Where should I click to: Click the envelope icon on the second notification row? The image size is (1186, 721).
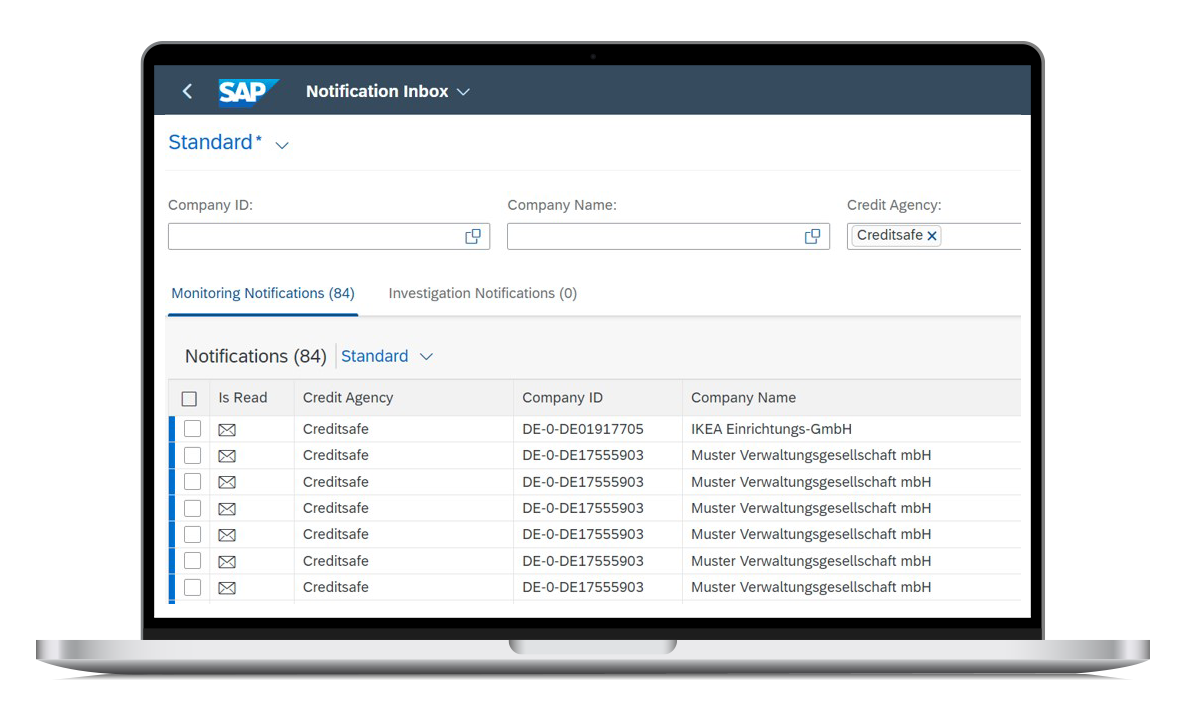click(x=227, y=455)
